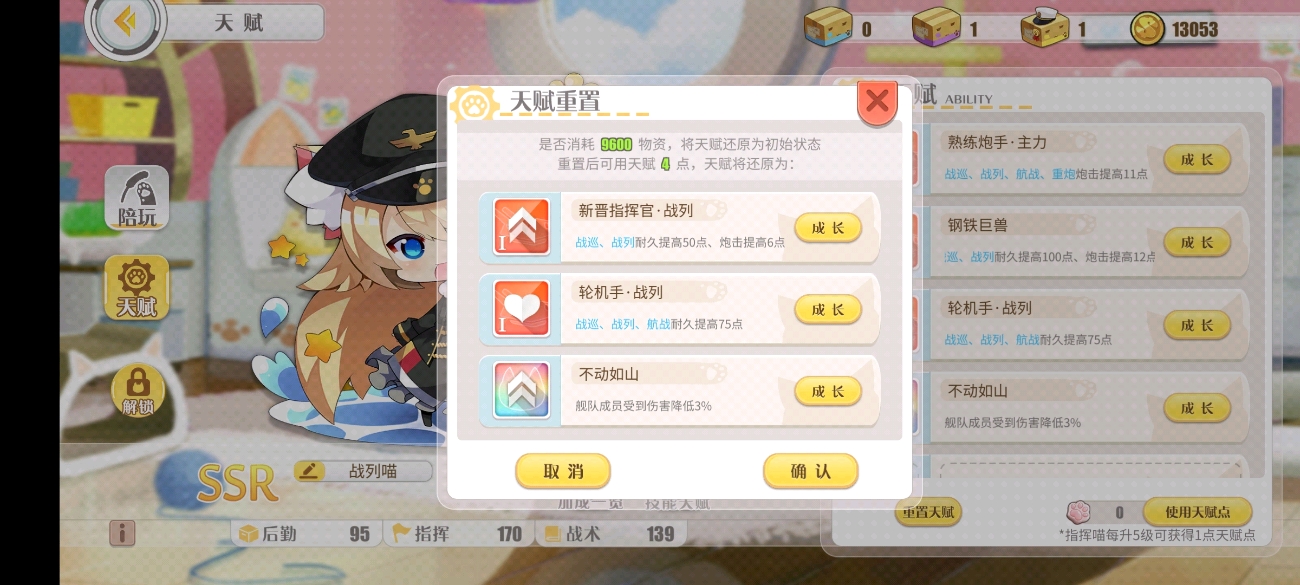This screenshot has width=1300, height=585.
Task: Confirm talent reset with 确认
Action: 810,471
